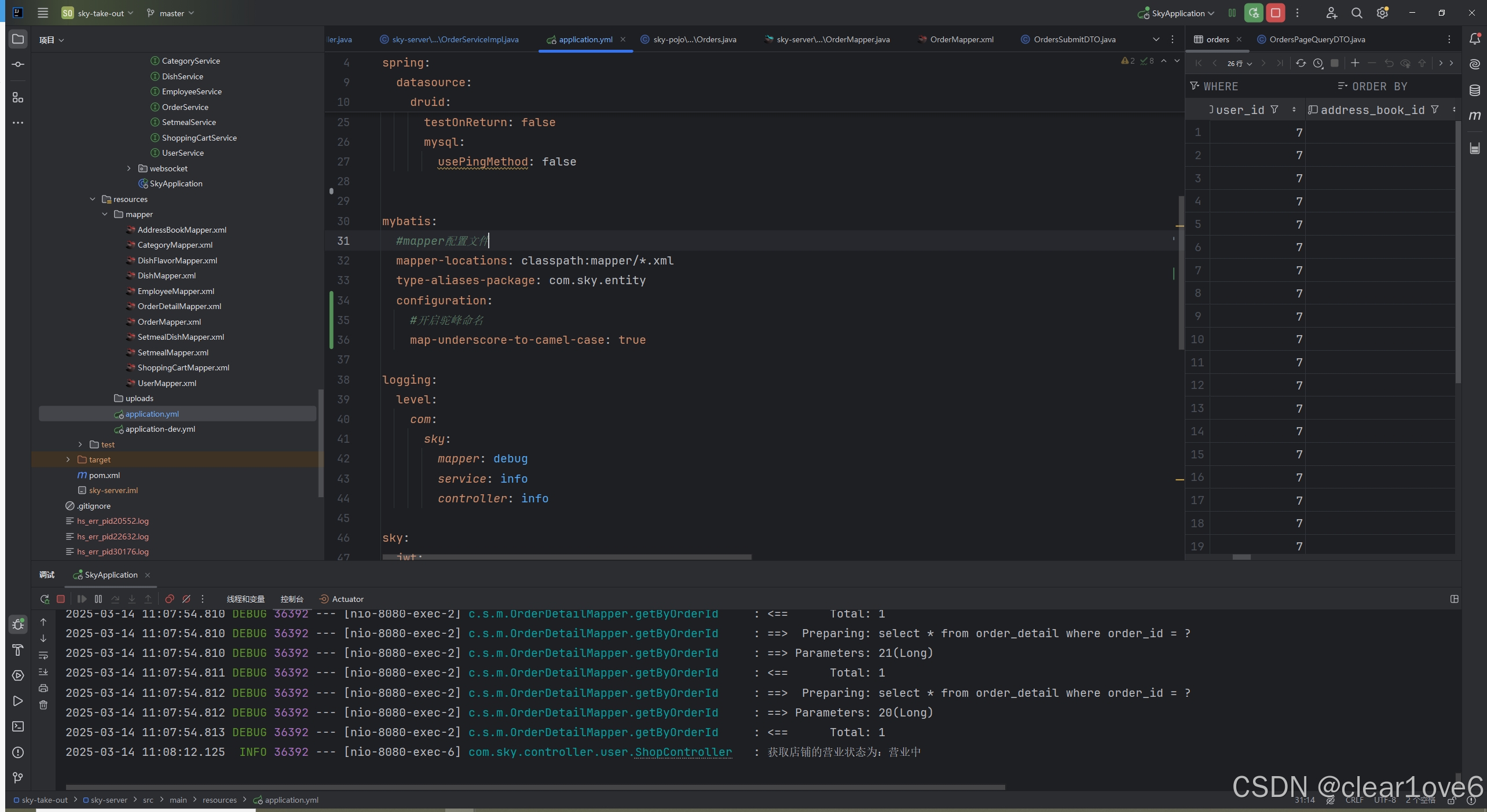Open the ShopController link in console
The height and width of the screenshot is (812, 1487).
coord(683,752)
